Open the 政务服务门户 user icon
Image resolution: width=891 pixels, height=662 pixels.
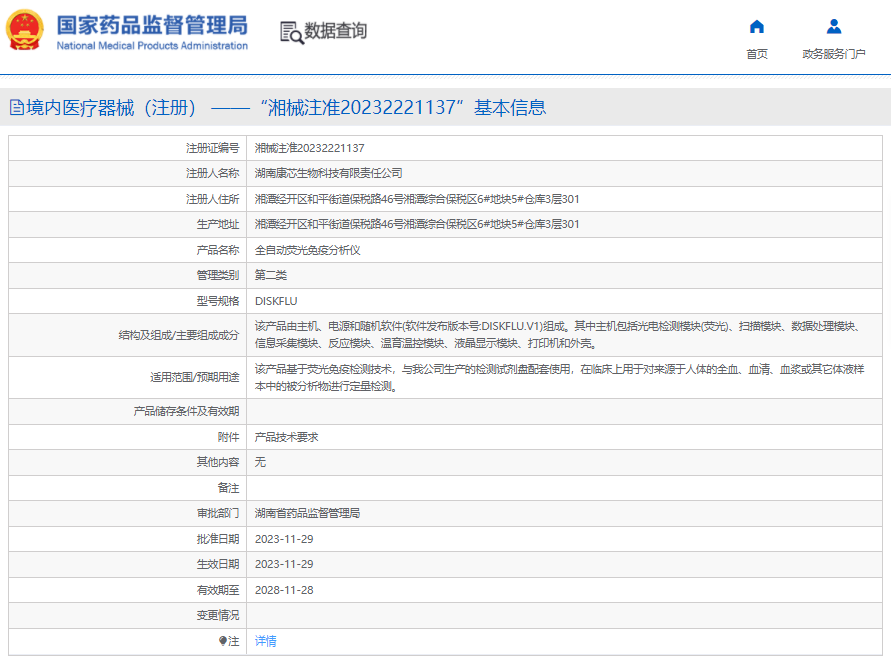point(834,26)
